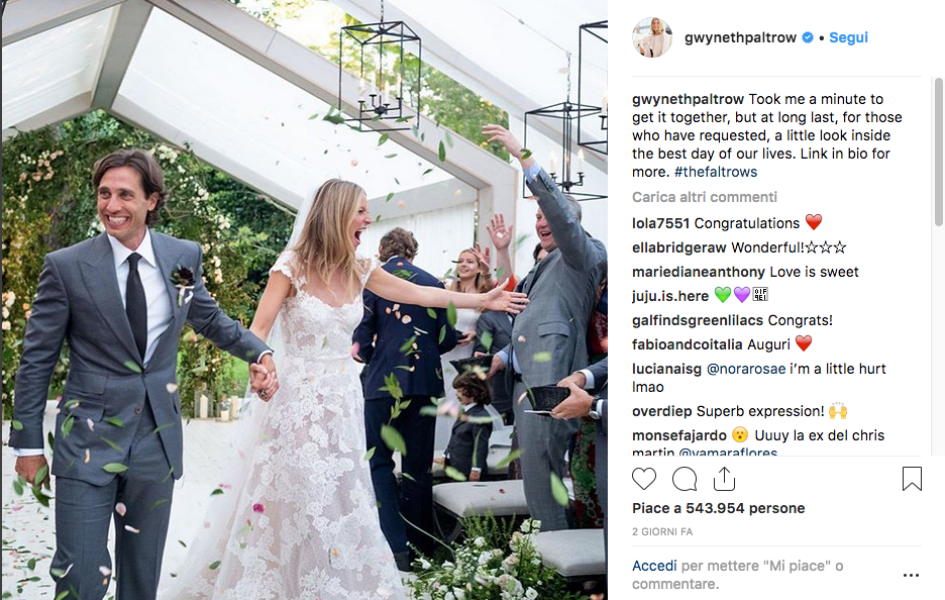945x600 pixels.
Task: Open the three-dot more options menu
Action: (911, 575)
